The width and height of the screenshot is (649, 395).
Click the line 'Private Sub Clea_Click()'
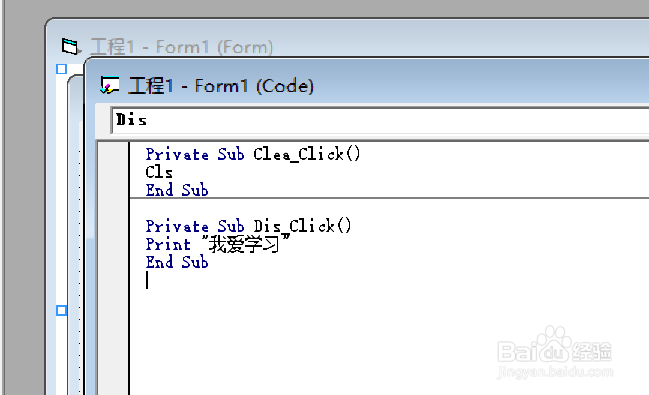click(253, 154)
